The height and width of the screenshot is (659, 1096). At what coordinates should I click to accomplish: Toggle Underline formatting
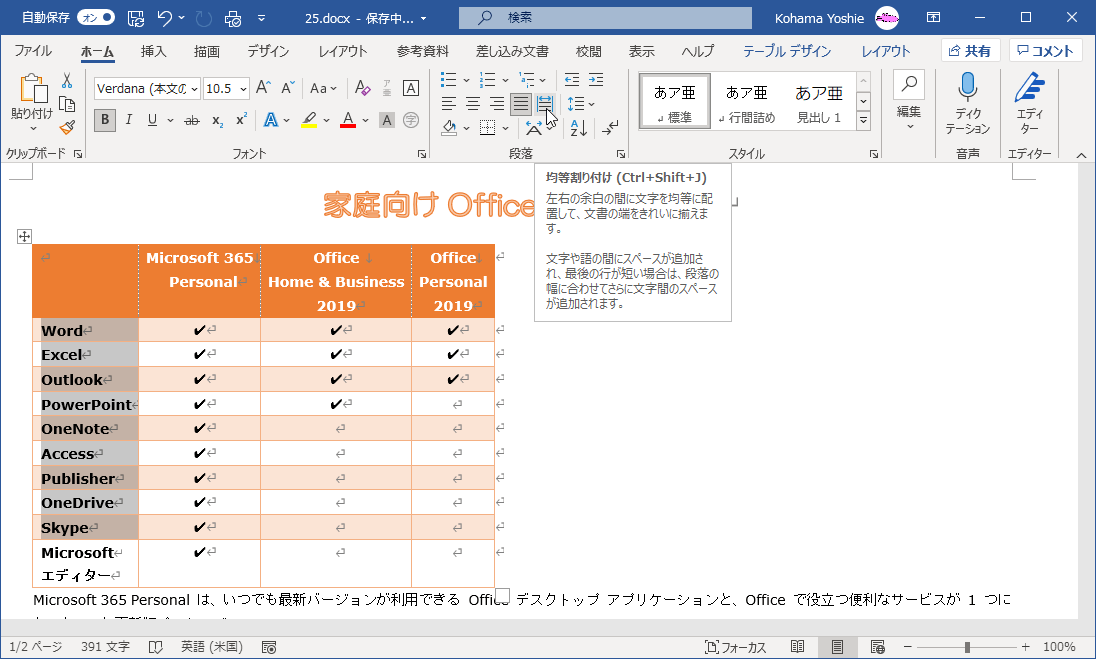point(152,120)
